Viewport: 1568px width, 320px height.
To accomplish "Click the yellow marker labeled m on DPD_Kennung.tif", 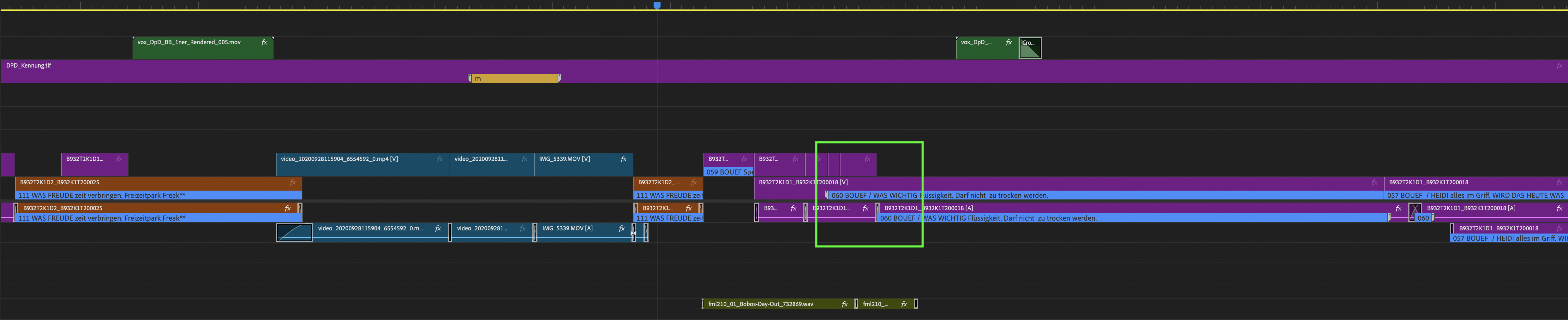I will tap(514, 78).
